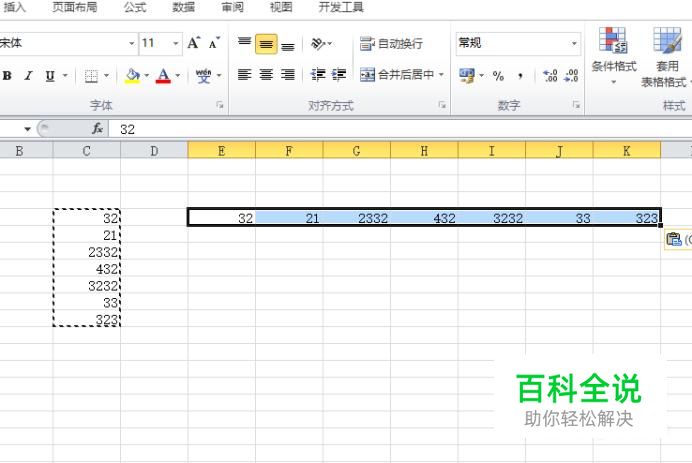Click 合并后居中 merge and center
692x463 pixels.
click(396, 75)
